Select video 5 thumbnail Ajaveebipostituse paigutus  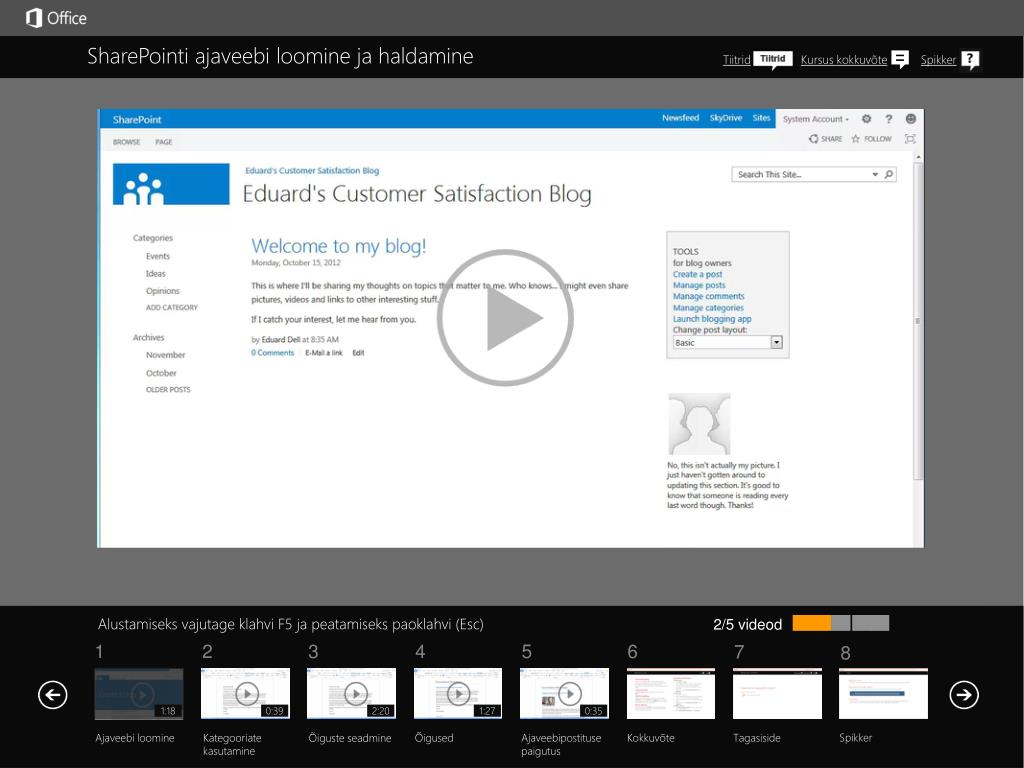coord(564,693)
